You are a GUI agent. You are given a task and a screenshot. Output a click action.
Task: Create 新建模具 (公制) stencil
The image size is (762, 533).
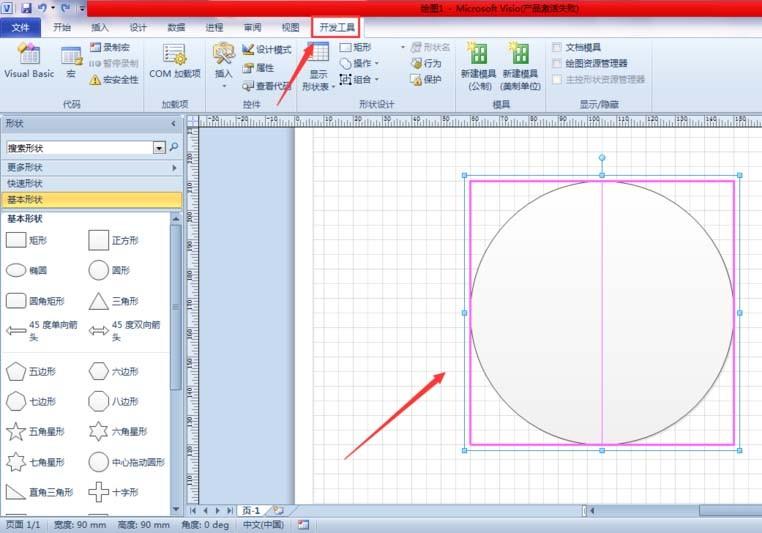(479, 67)
